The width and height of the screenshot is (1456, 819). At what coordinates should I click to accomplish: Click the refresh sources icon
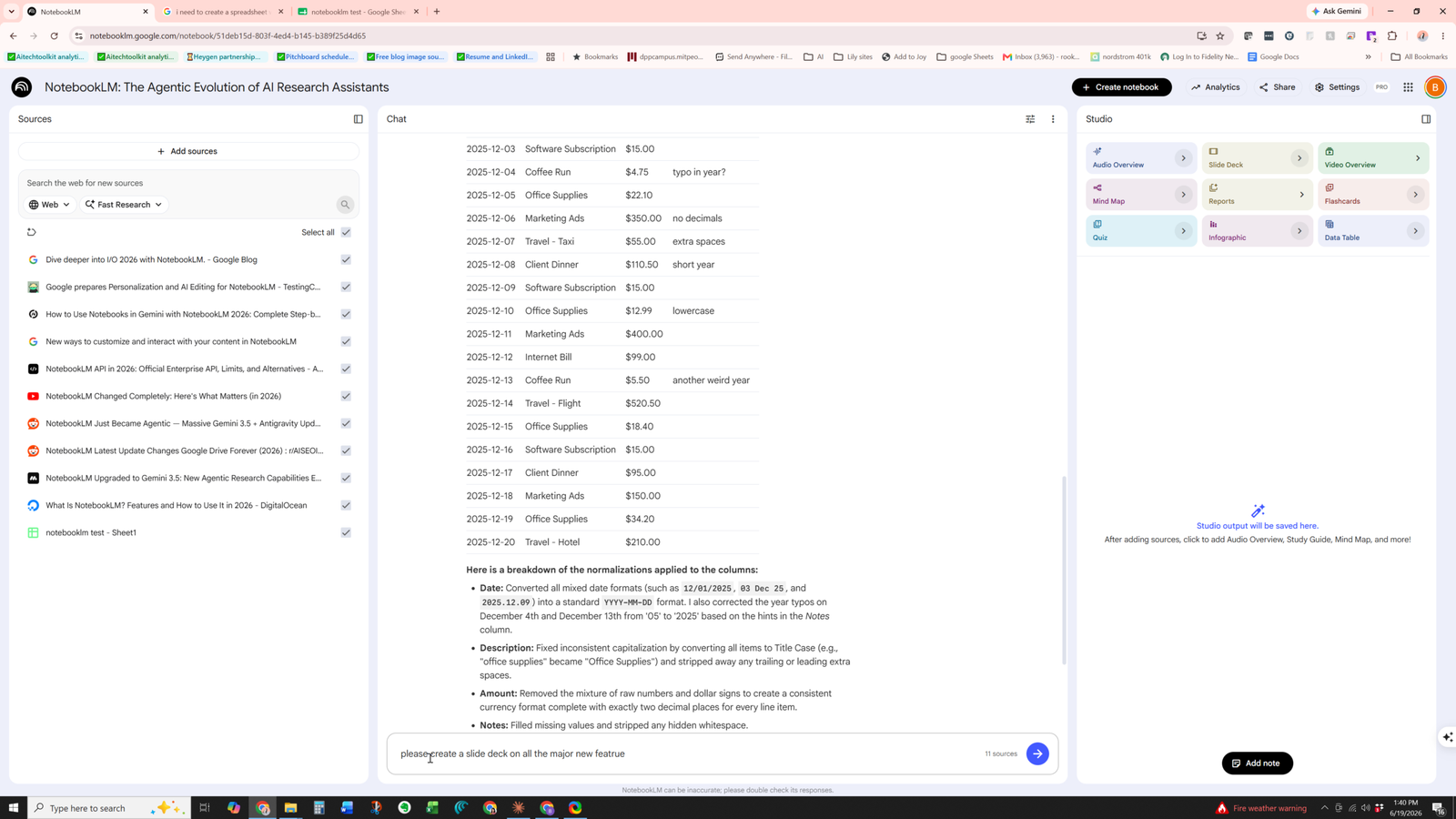(x=31, y=232)
